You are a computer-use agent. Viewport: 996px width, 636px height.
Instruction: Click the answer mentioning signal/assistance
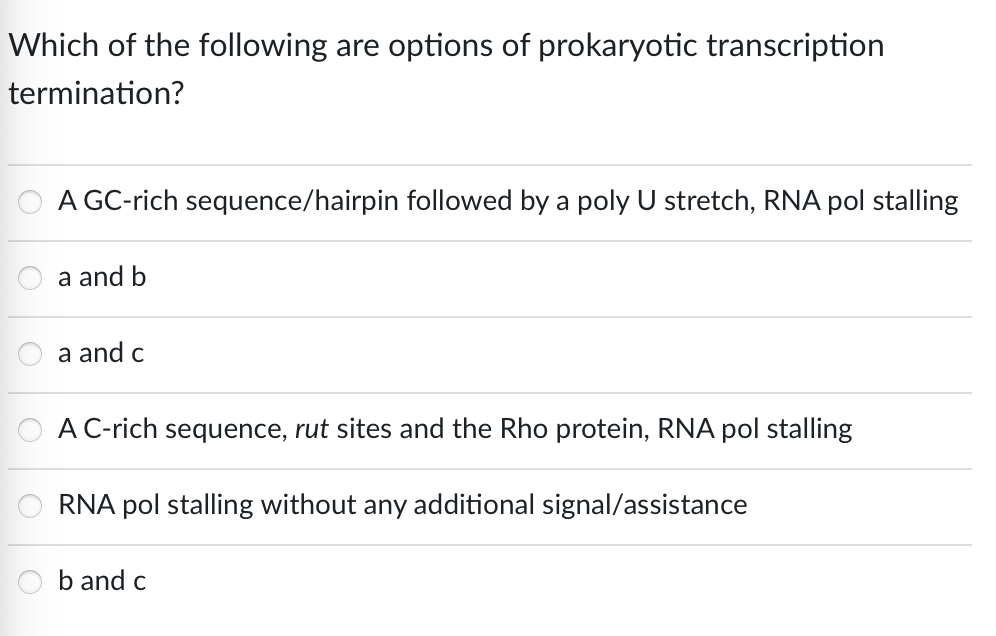tap(403, 505)
